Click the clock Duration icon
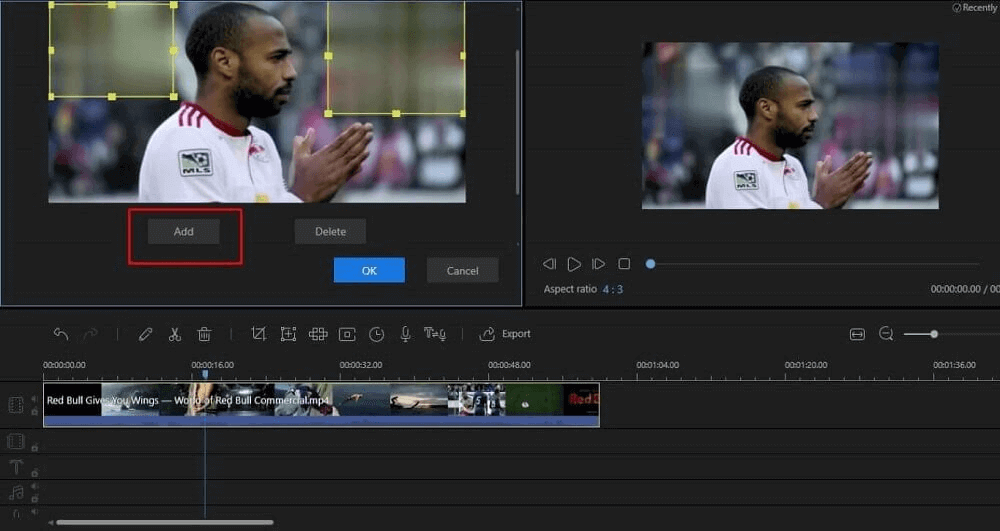 pyautogui.click(x=376, y=334)
